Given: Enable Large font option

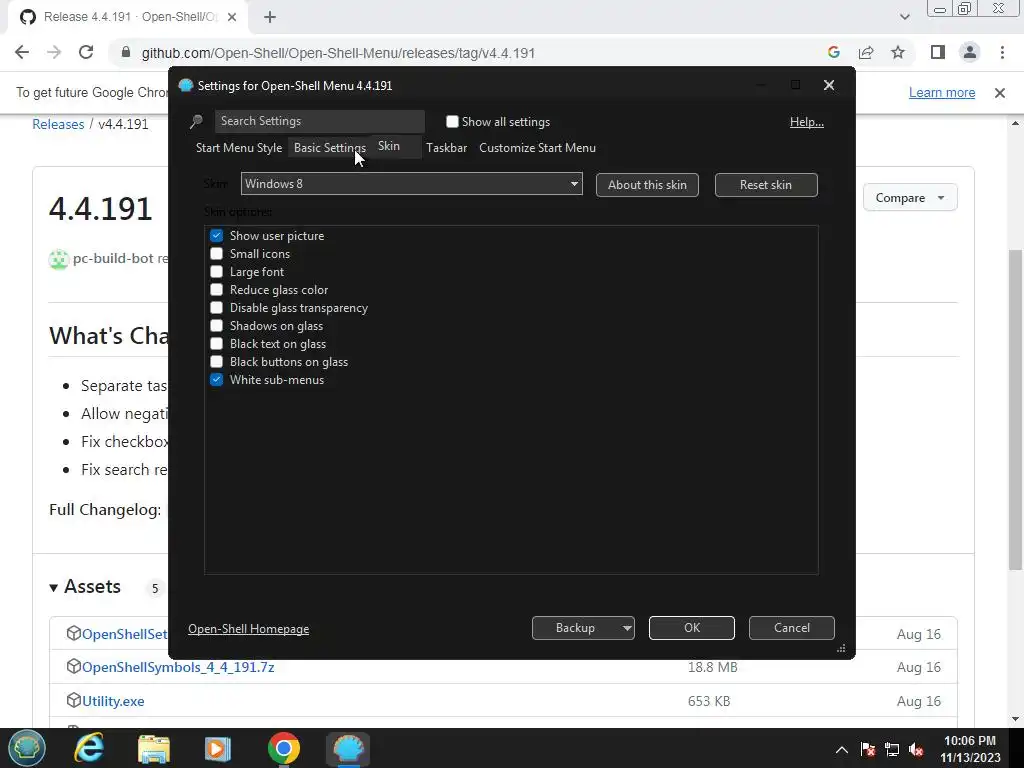Looking at the screenshot, I should [216, 272].
